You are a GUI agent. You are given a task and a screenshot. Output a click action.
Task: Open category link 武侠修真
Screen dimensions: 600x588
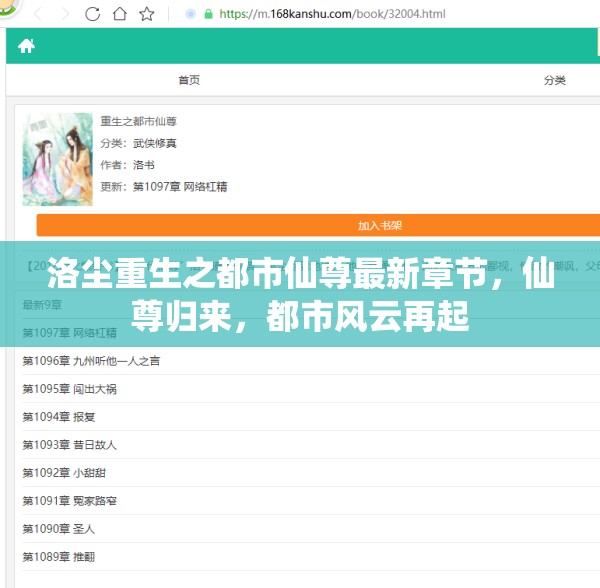pyautogui.click(x=155, y=143)
